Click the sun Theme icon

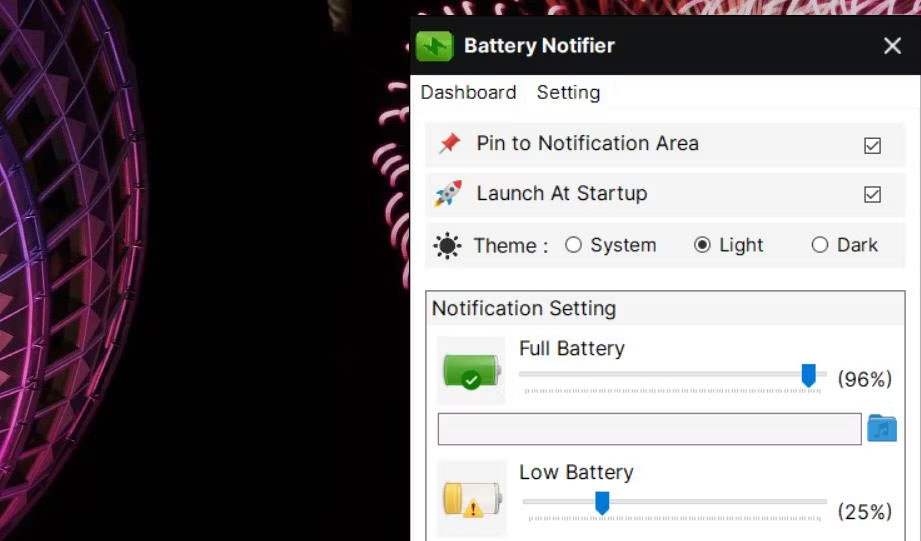tap(447, 246)
